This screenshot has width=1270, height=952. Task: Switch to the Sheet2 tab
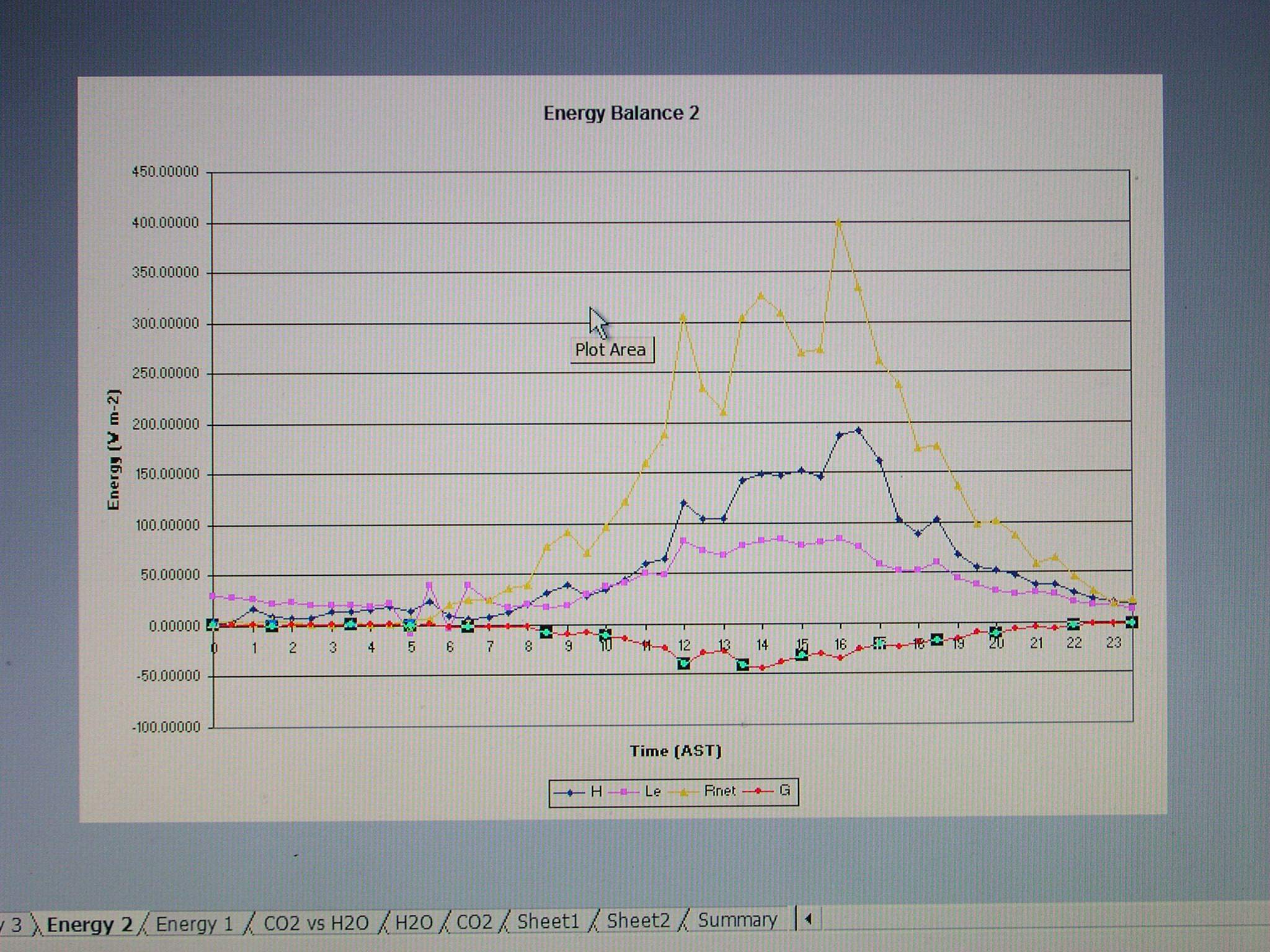(638, 920)
